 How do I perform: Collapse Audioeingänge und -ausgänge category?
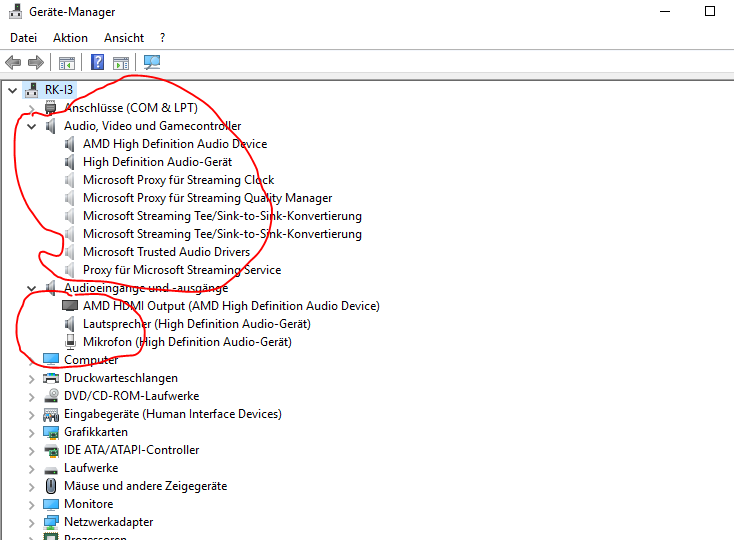[31, 288]
